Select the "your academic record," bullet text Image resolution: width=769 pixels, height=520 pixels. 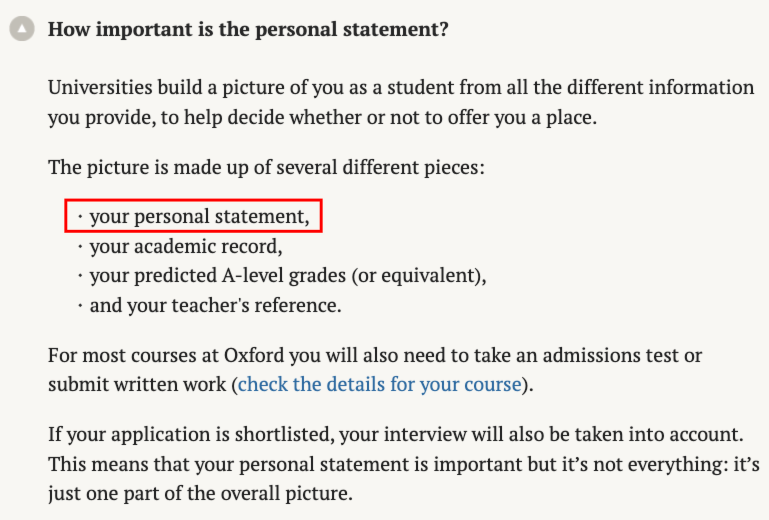tap(186, 246)
